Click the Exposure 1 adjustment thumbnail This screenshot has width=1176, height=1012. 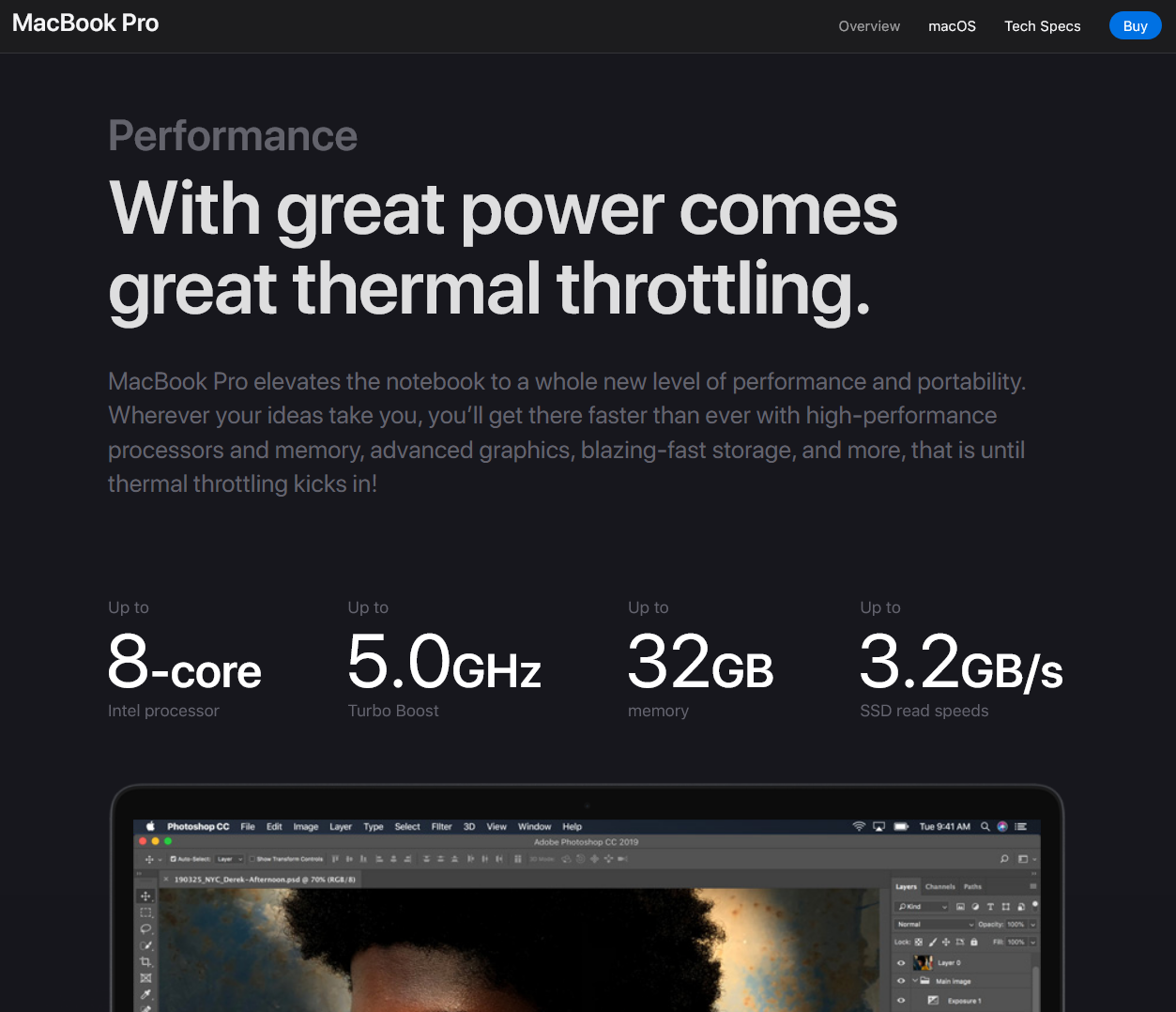(x=933, y=1001)
